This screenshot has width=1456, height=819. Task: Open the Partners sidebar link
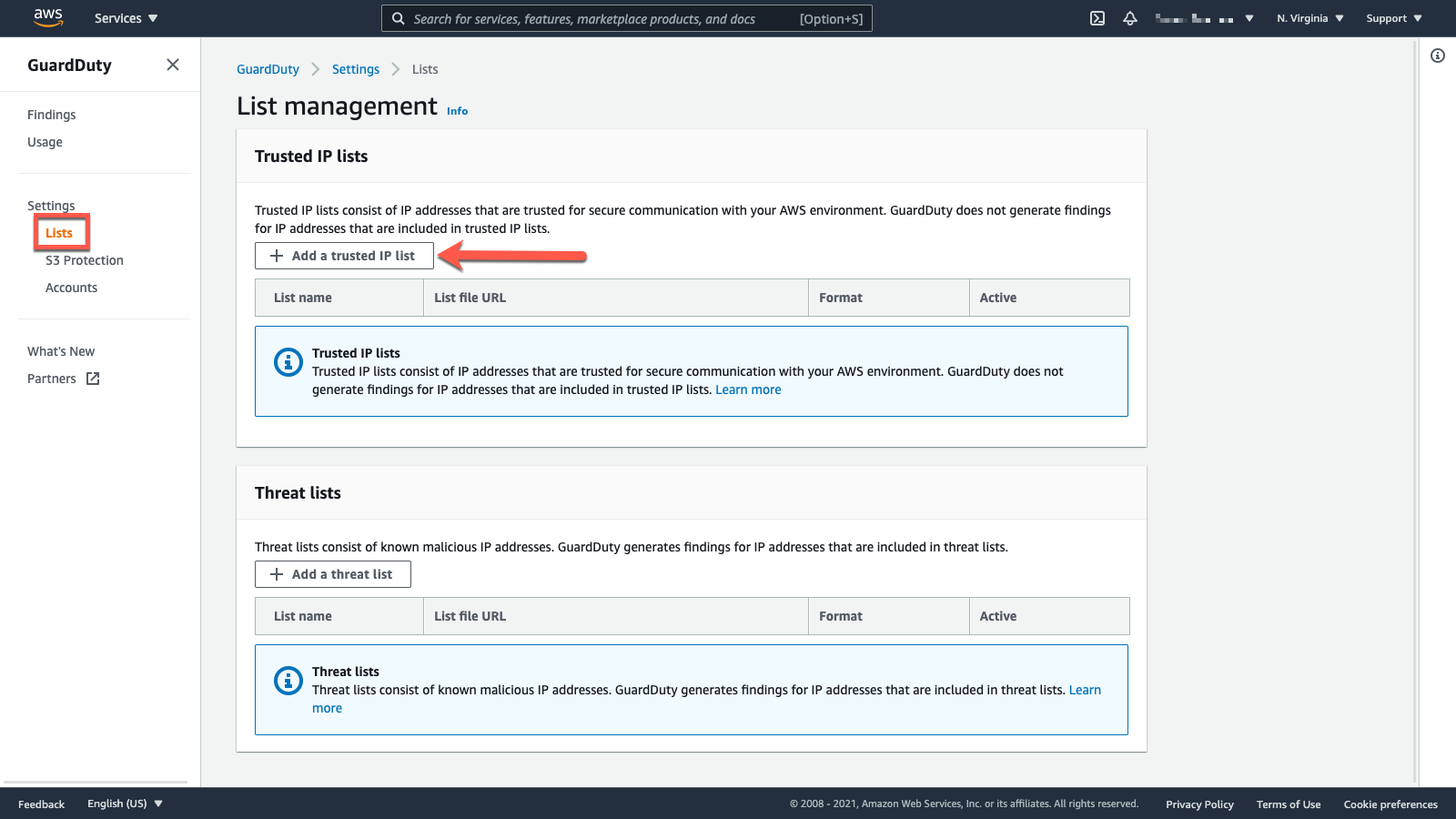click(x=52, y=379)
